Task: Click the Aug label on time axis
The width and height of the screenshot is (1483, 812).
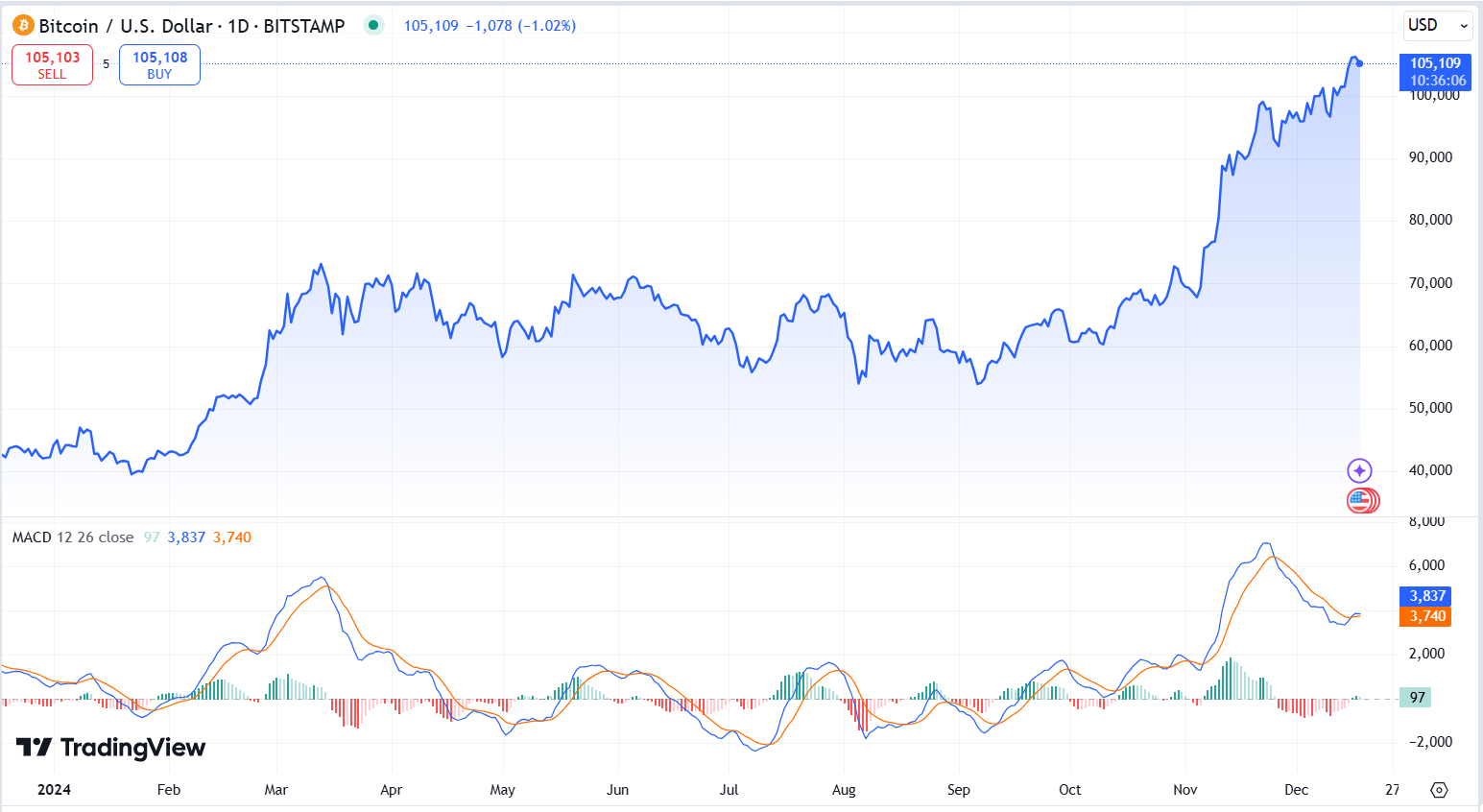Action: [844, 790]
